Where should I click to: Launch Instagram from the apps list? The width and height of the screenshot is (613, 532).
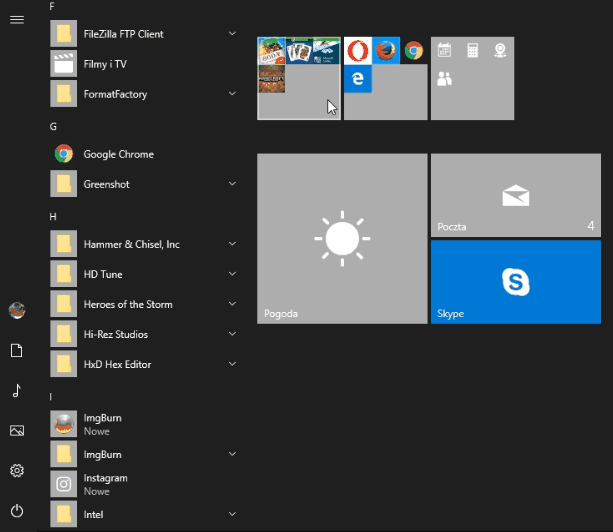143,484
